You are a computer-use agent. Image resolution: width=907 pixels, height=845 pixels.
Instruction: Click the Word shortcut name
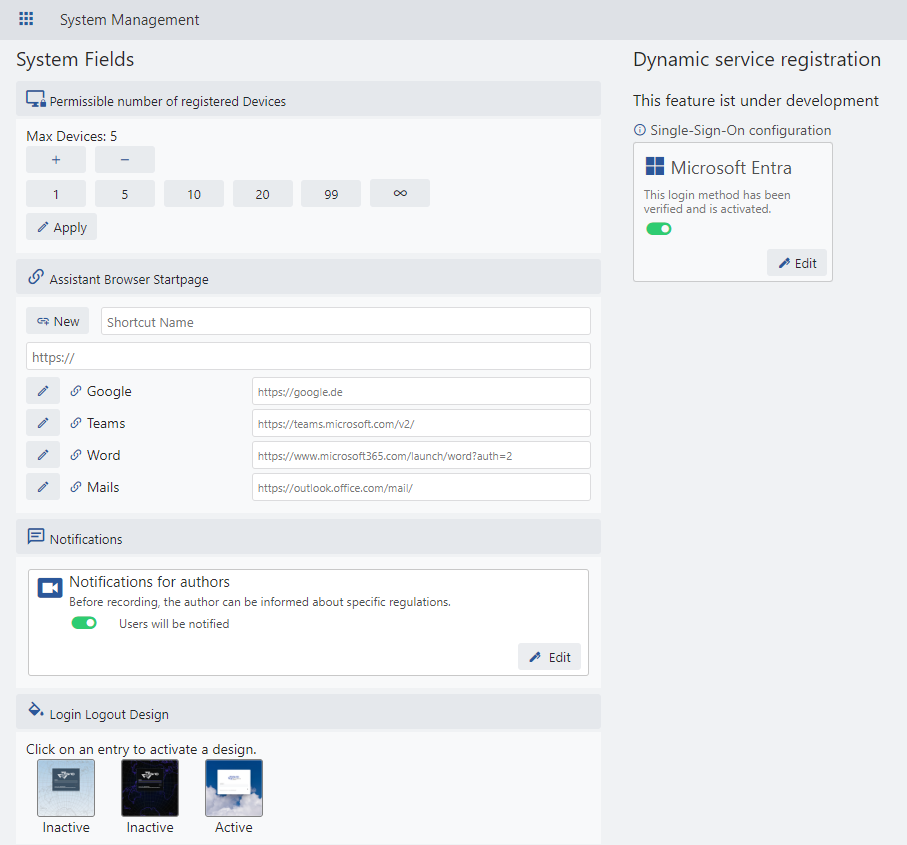point(104,455)
